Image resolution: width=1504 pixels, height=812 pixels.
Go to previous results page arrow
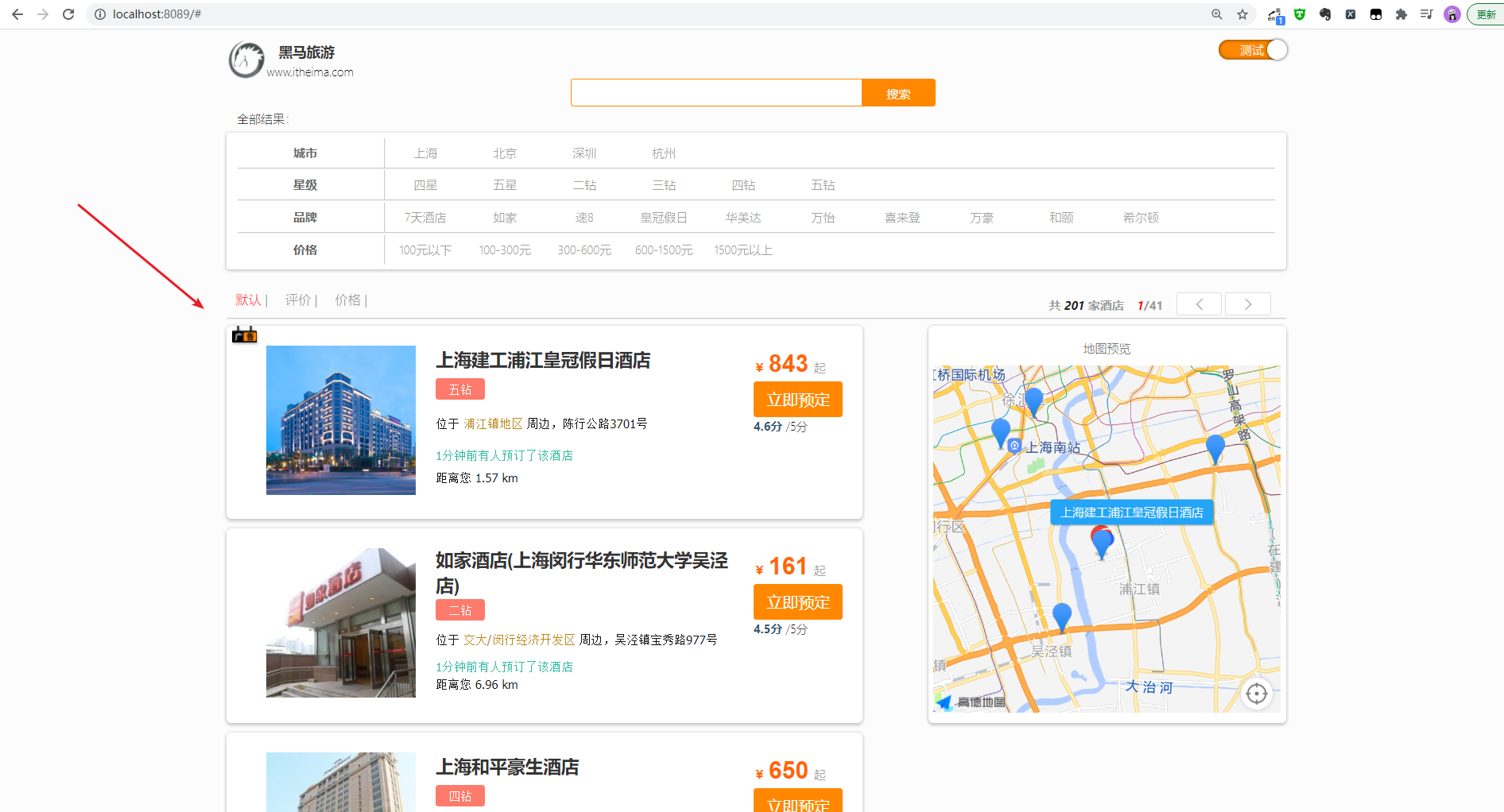point(1199,304)
